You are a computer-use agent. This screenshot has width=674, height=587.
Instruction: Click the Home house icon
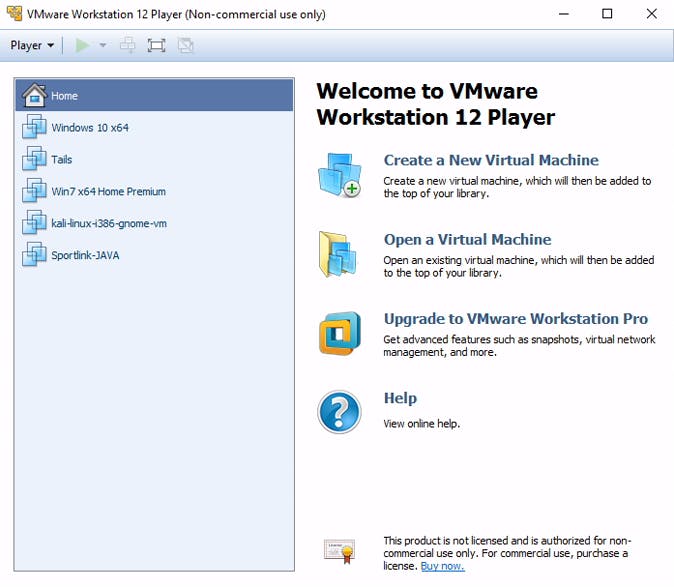34,95
